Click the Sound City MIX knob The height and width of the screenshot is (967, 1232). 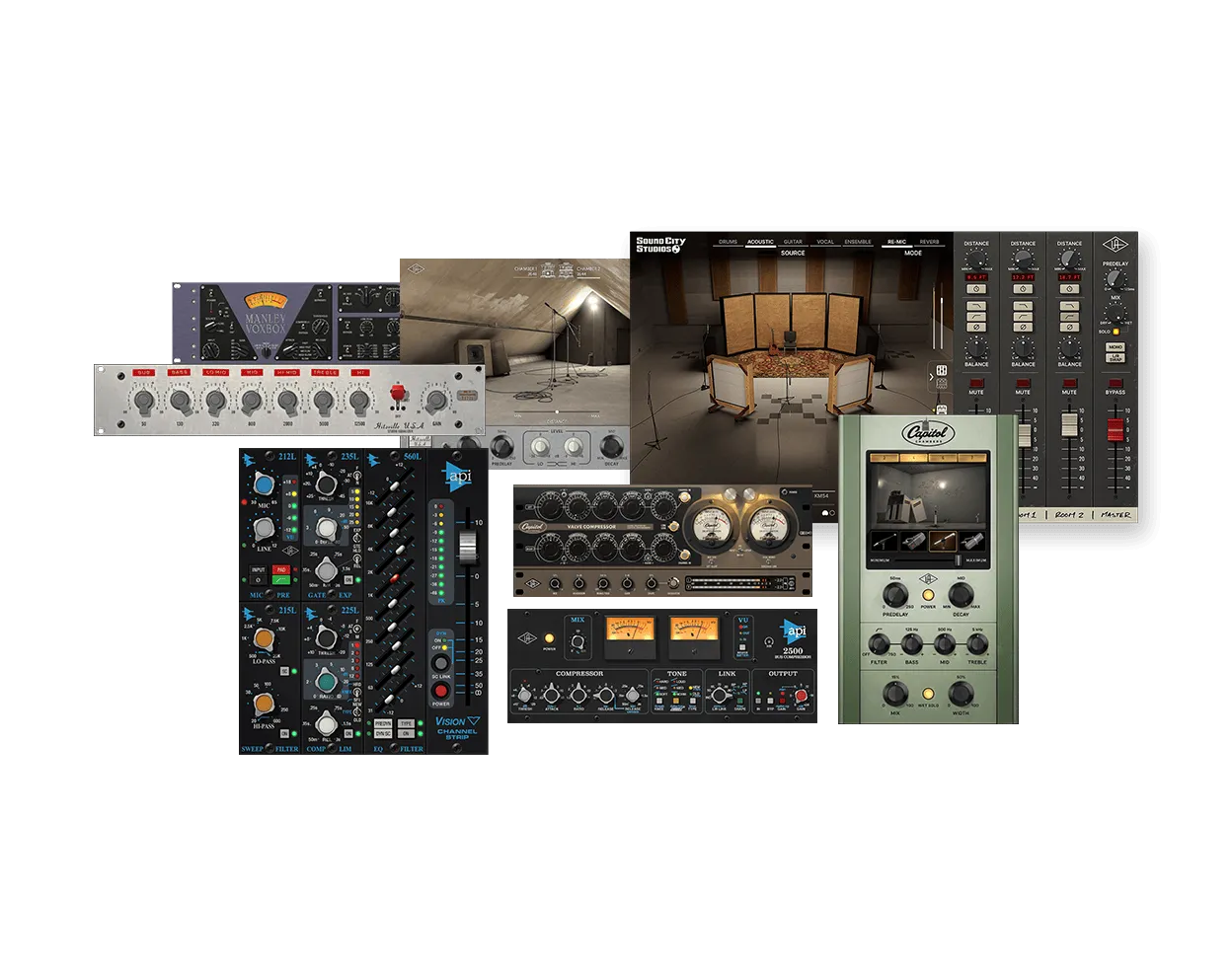click(x=1116, y=311)
